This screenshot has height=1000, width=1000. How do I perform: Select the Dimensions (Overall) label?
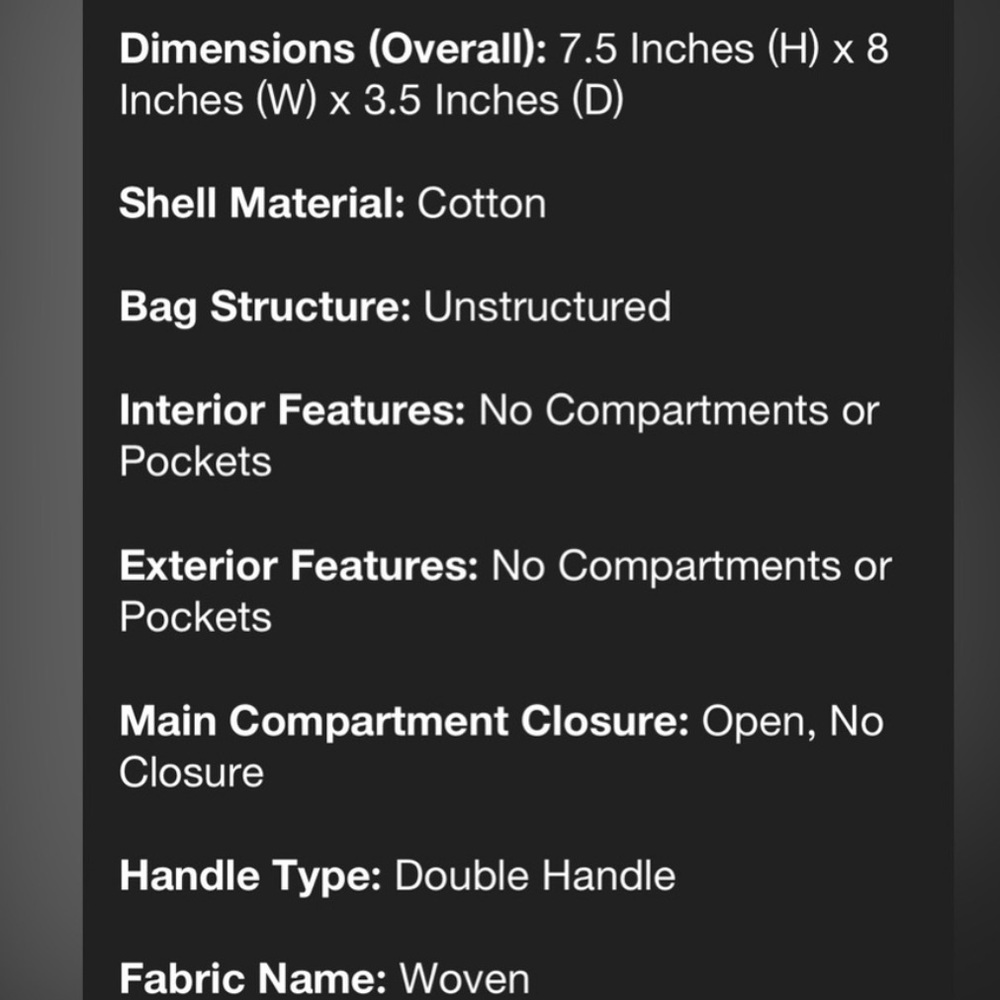tap(333, 50)
